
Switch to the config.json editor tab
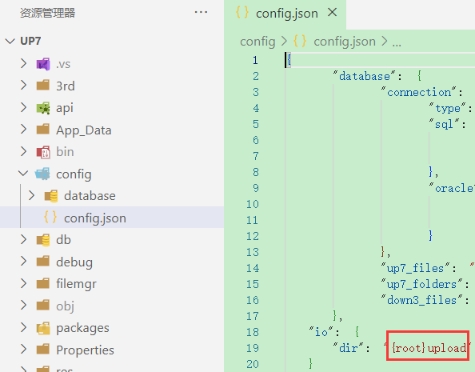[x=285, y=14]
